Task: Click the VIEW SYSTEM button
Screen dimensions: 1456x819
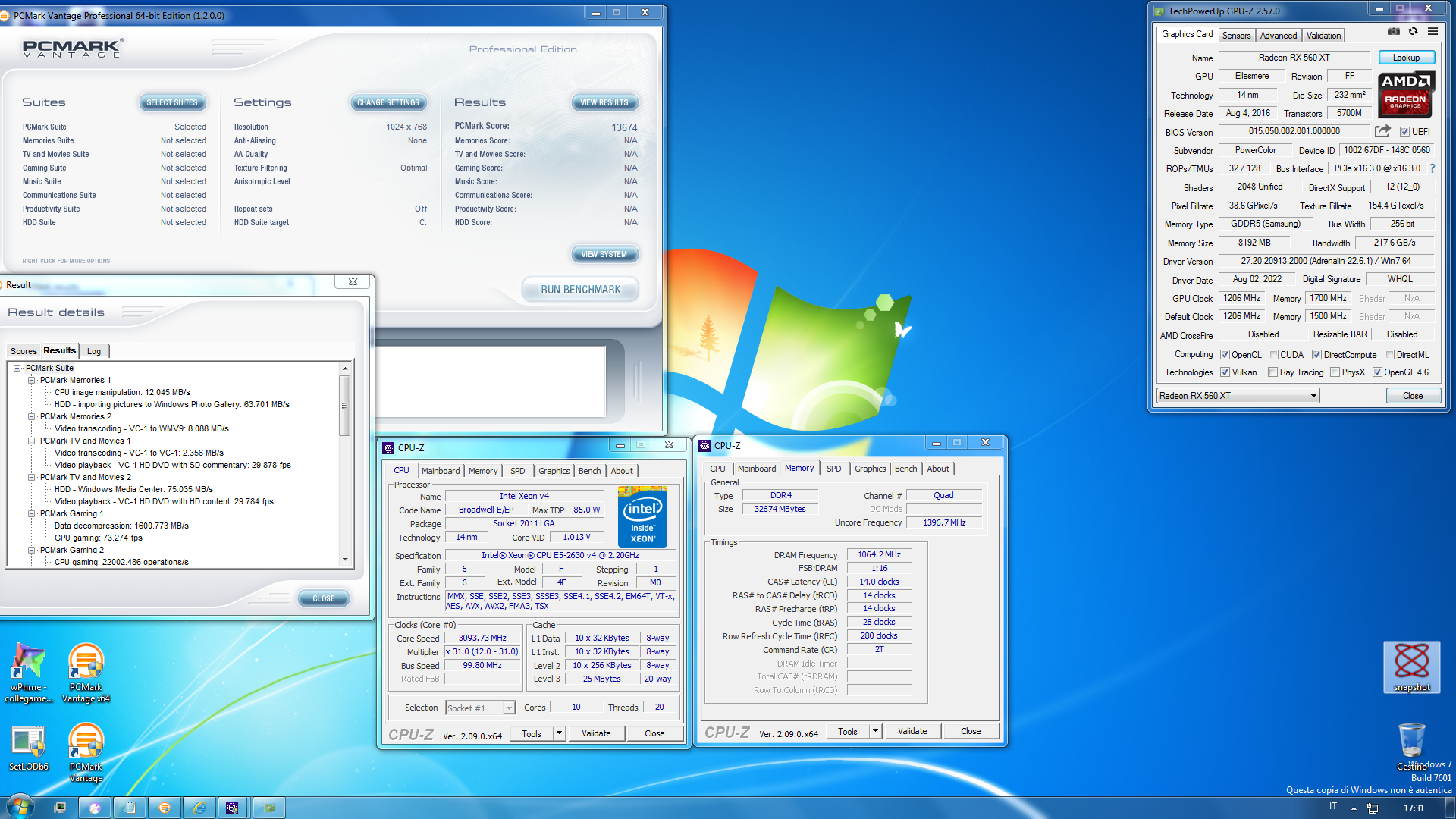Action: pyautogui.click(x=604, y=254)
